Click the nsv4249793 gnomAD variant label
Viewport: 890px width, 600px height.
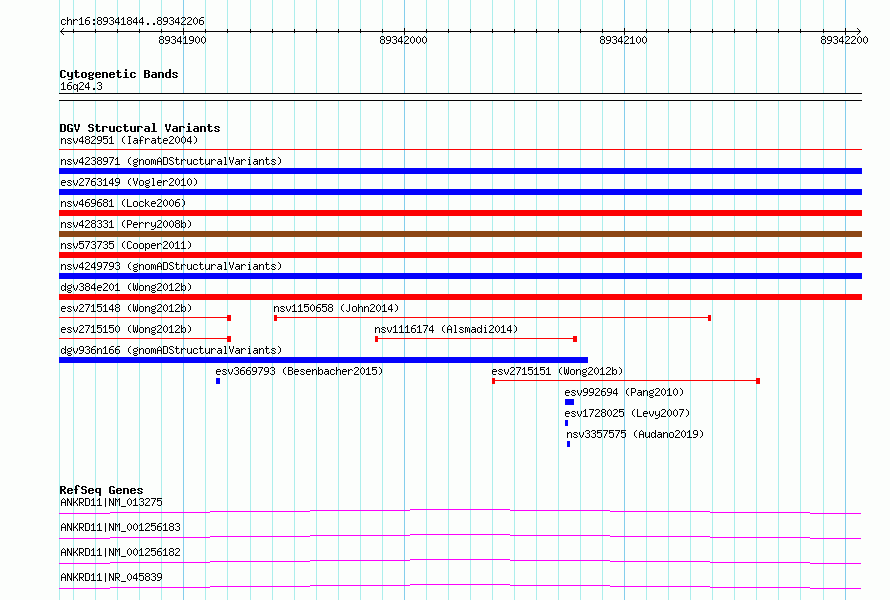coord(171,266)
